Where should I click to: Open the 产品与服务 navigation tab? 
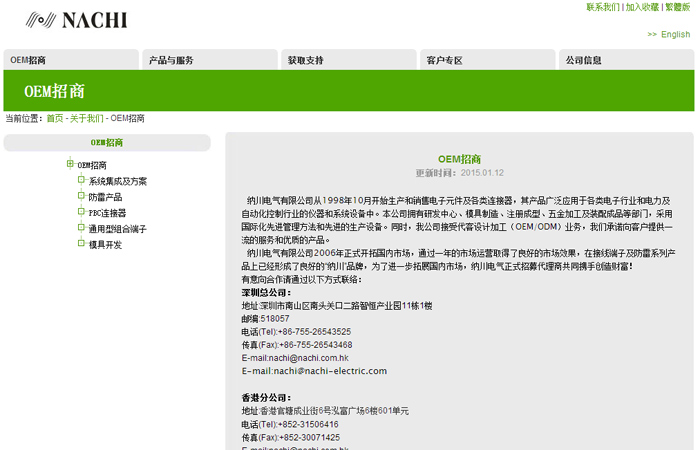click(x=210, y=60)
